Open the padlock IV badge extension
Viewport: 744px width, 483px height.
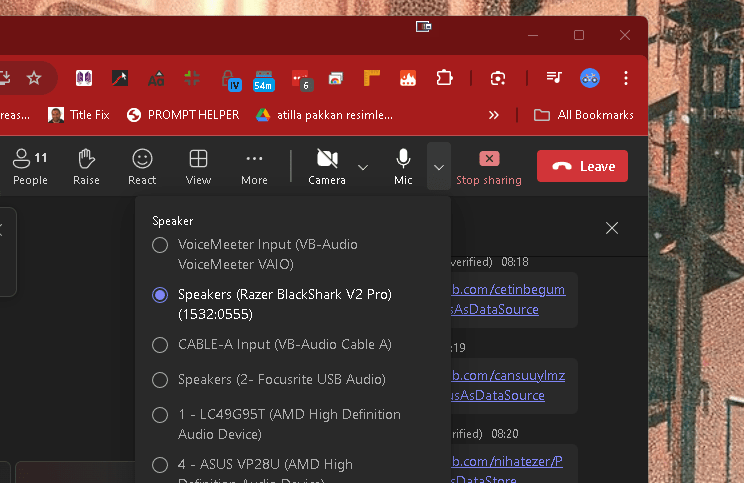tap(230, 80)
